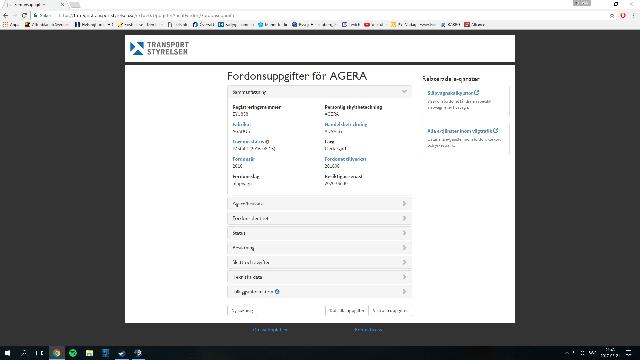Click the leftmost button at the page bottom
Viewport: 640px width, 360px height.
tap(243, 311)
